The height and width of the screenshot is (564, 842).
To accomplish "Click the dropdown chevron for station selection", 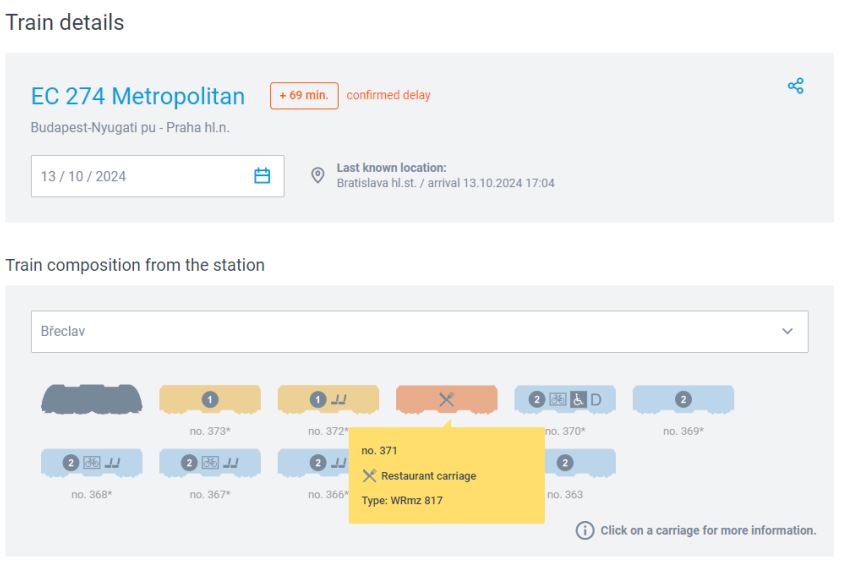I will coord(787,331).
